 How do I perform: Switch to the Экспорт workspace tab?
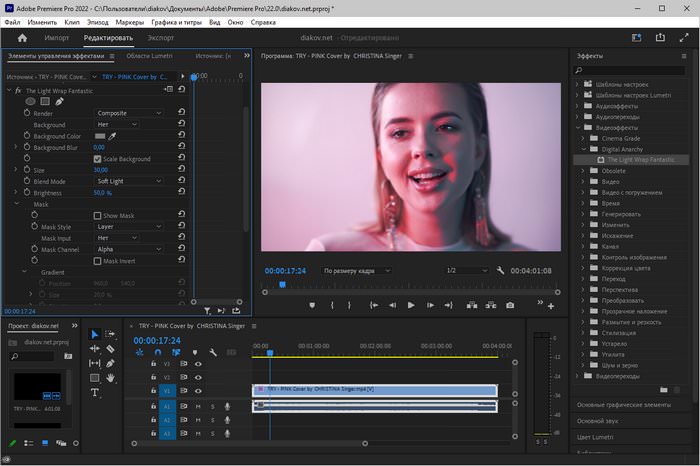click(x=160, y=37)
